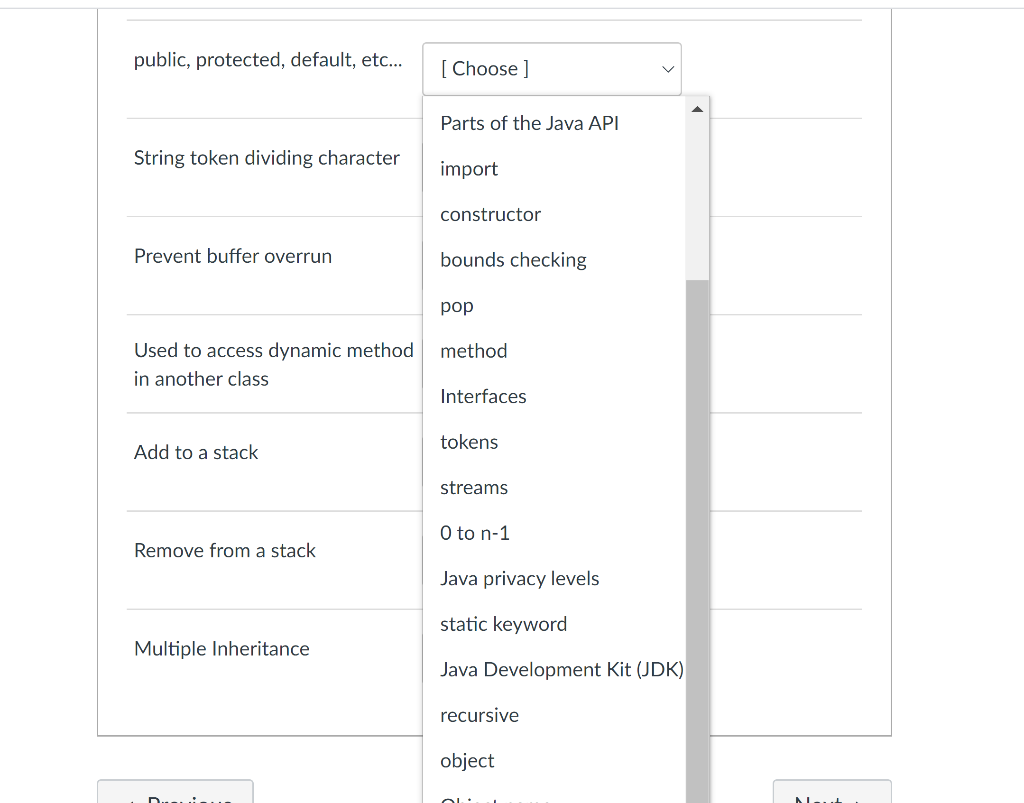1024x803 pixels.
Task: Choose the "recursive" option
Action: (x=479, y=715)
